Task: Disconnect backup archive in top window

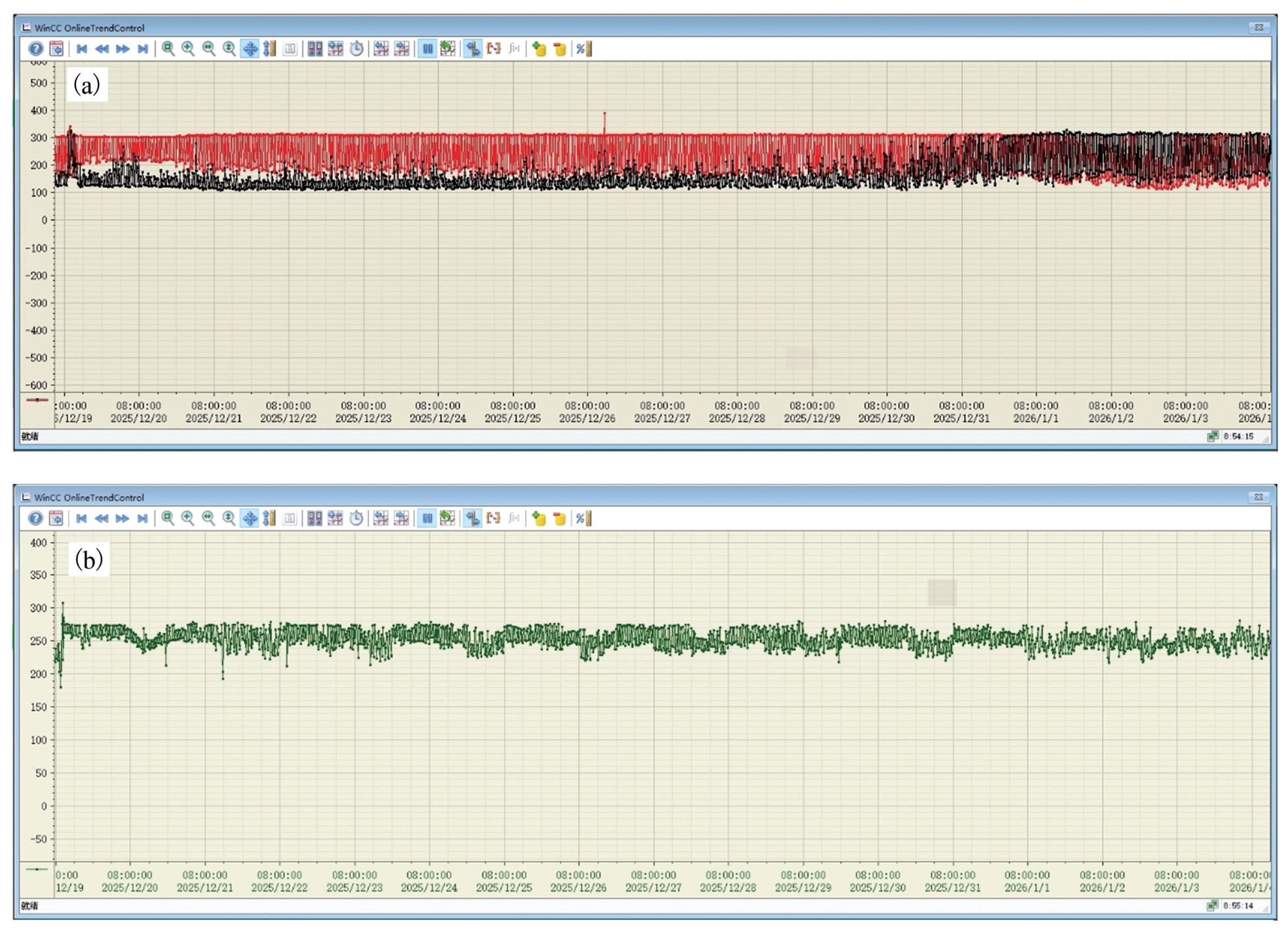Action: coord(559,48)
